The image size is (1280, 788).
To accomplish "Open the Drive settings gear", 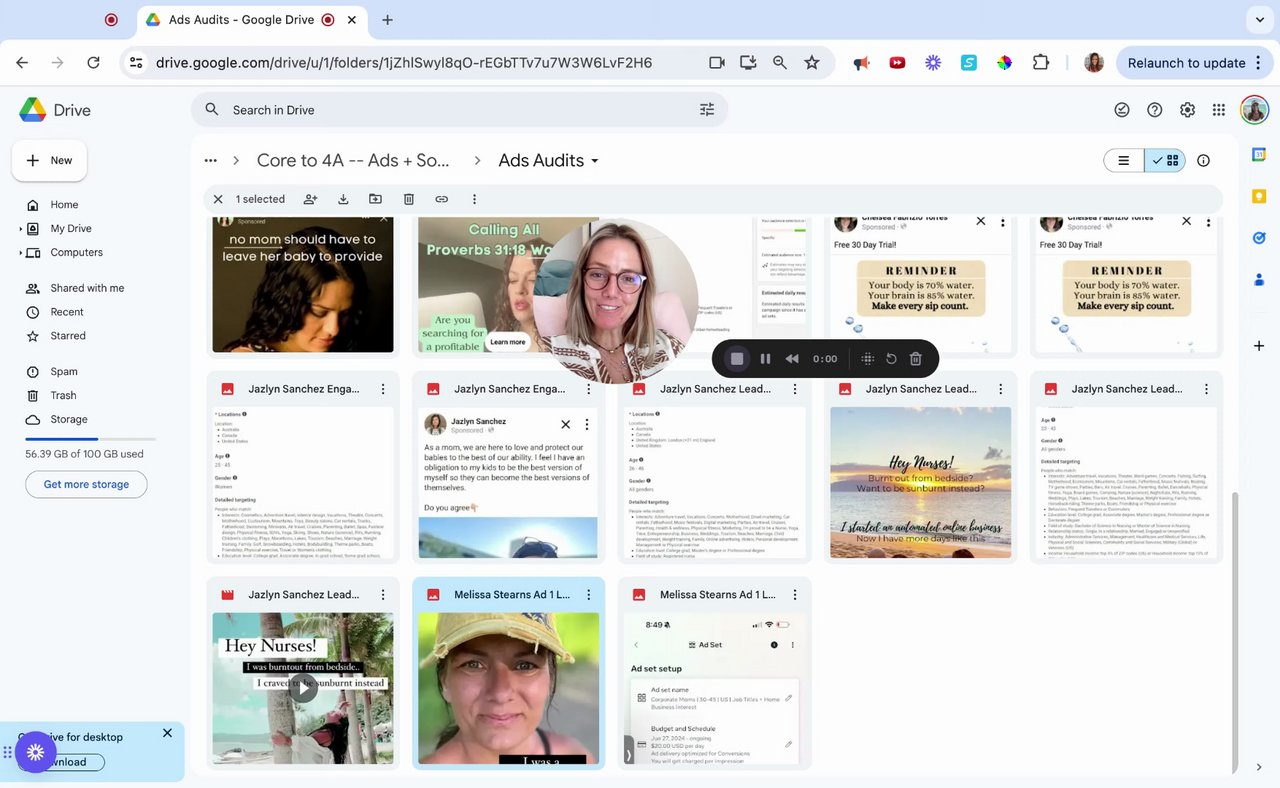I will [1187, 110].
